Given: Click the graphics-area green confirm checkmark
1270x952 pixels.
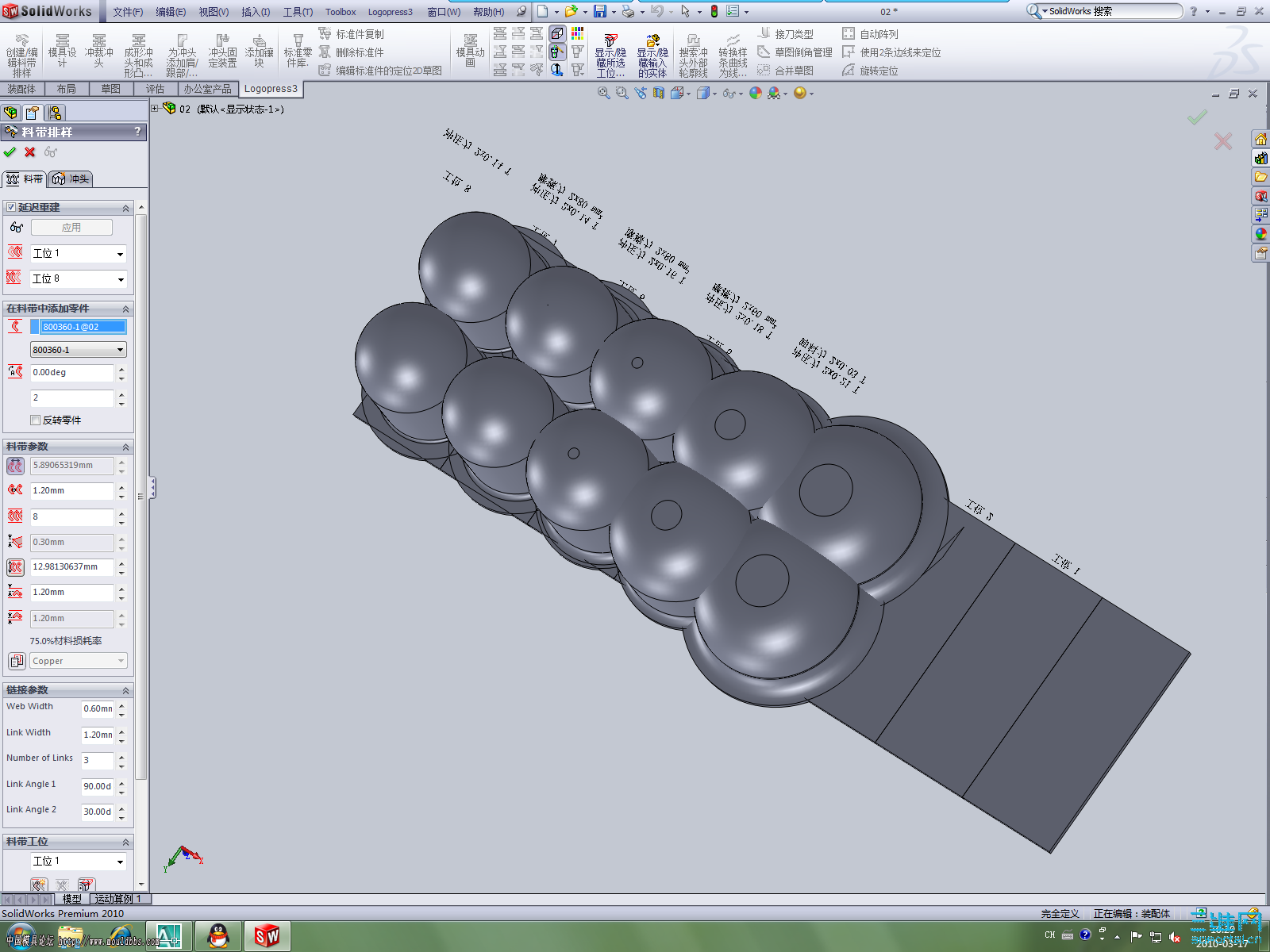Looking at the screenshot, I should (x=1197, y=117).
